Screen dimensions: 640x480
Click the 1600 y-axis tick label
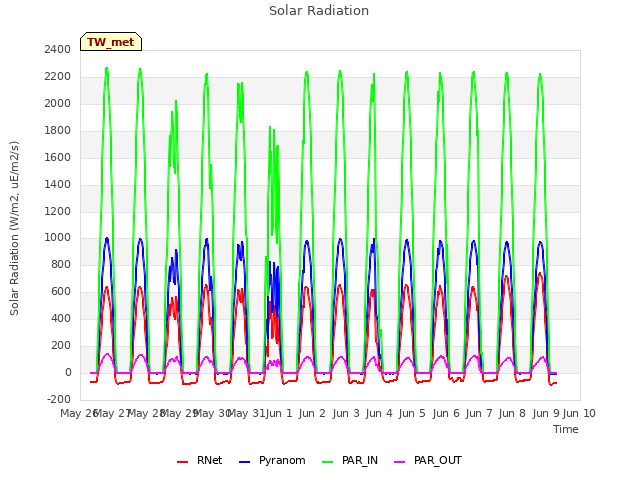pos(58,157)
